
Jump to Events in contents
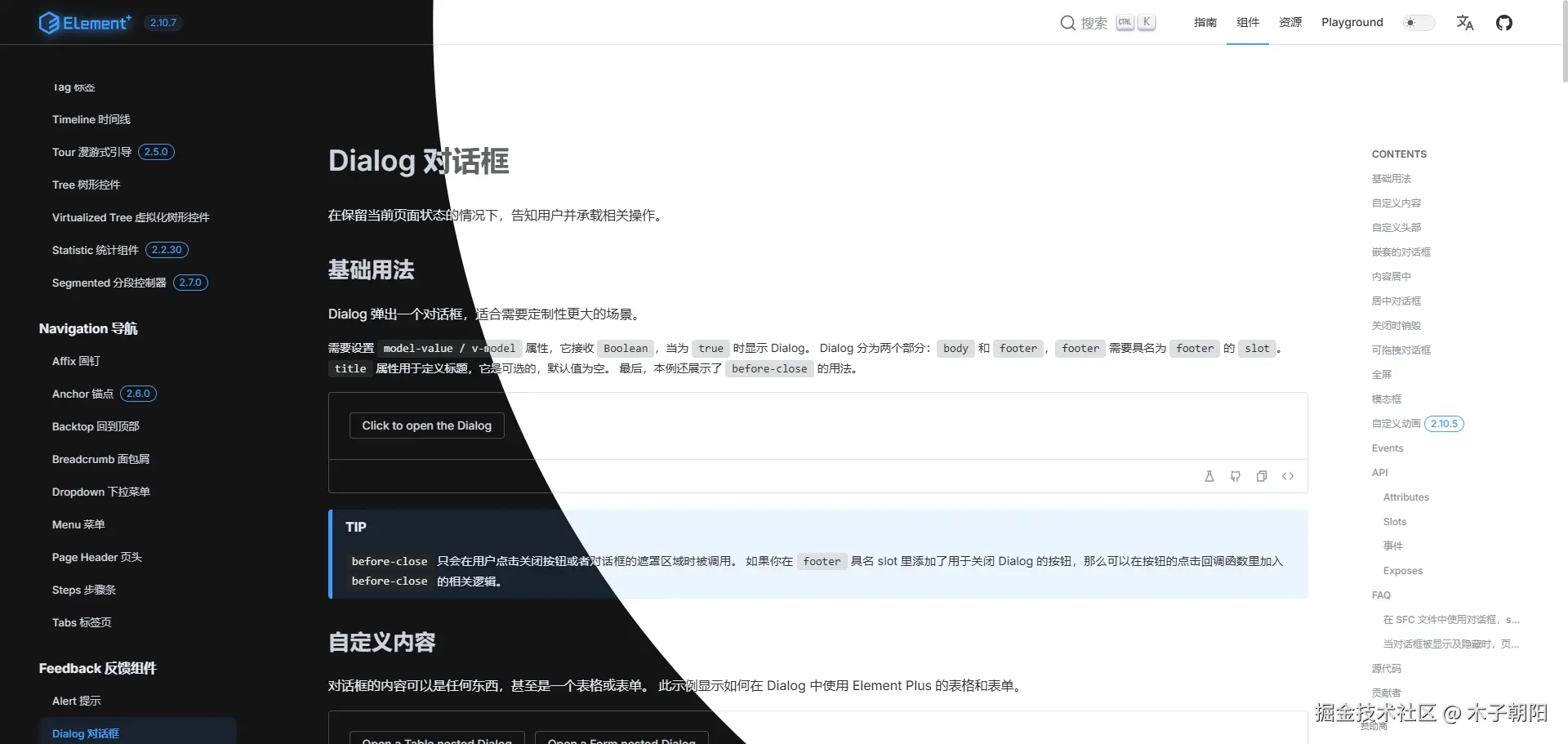pyautogui.click(x=1388, y=448)
